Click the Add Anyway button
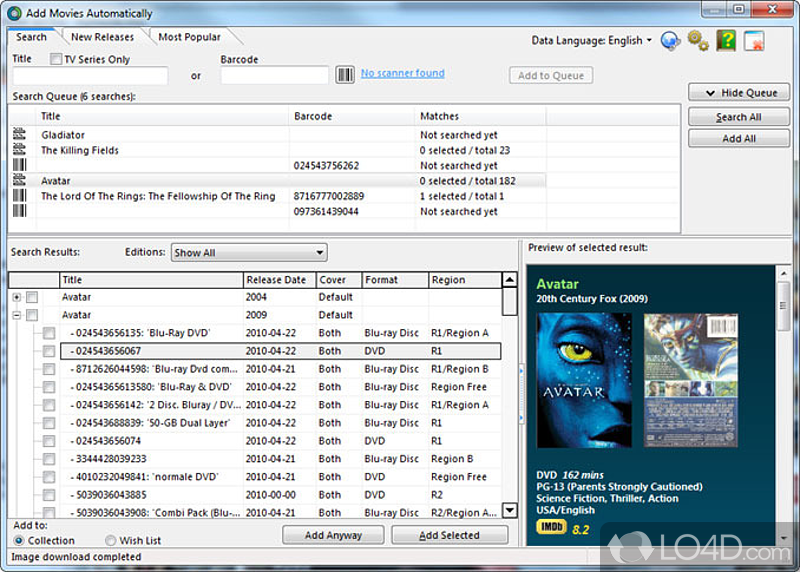Image resolution: width=800 pixels, height=572 pixels. click(x=333, y=535)
